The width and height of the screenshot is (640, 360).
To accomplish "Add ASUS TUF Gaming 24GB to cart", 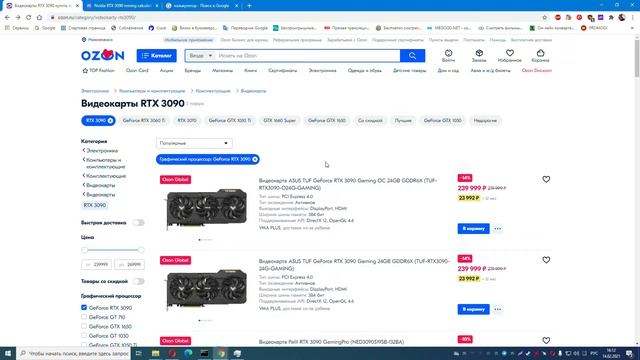I will click(473, 309).
